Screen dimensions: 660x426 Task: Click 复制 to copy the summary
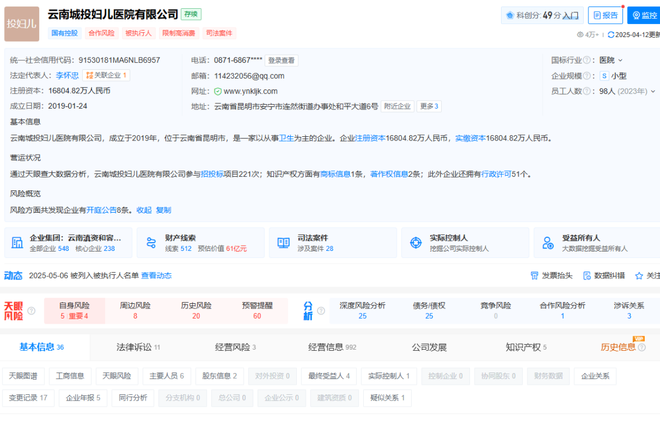163,210
